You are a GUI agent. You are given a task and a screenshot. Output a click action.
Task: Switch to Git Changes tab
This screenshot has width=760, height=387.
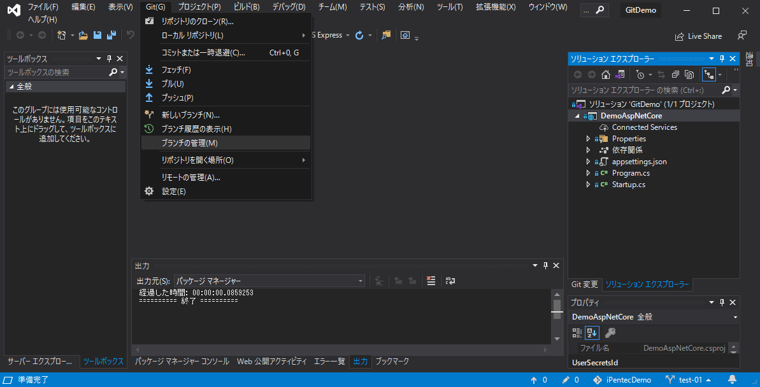[585, 285]
